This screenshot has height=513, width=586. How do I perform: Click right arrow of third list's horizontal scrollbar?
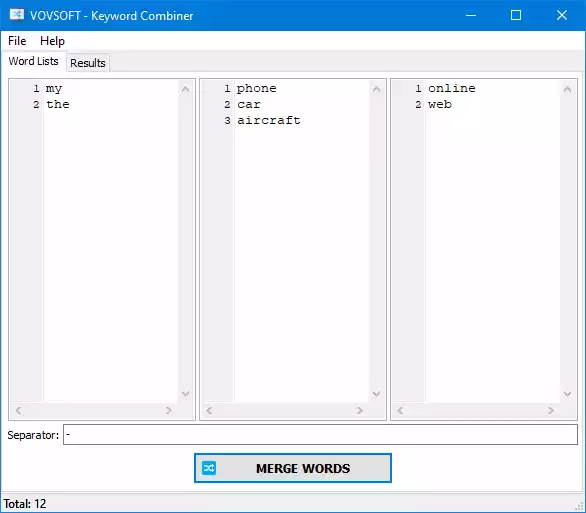(x=550, y=410)
